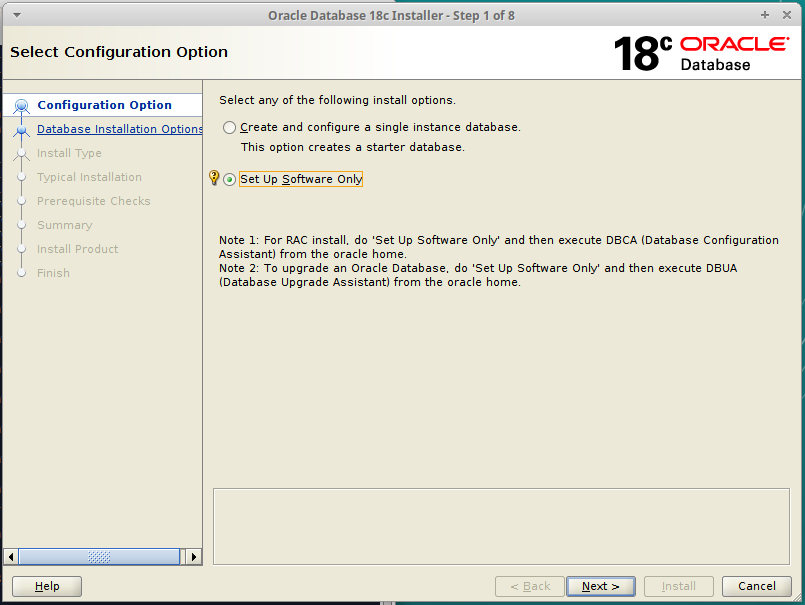Click the Oracle 18c Database logo
The width and height of the screenshot is (805, 605).
coord(701,53)
